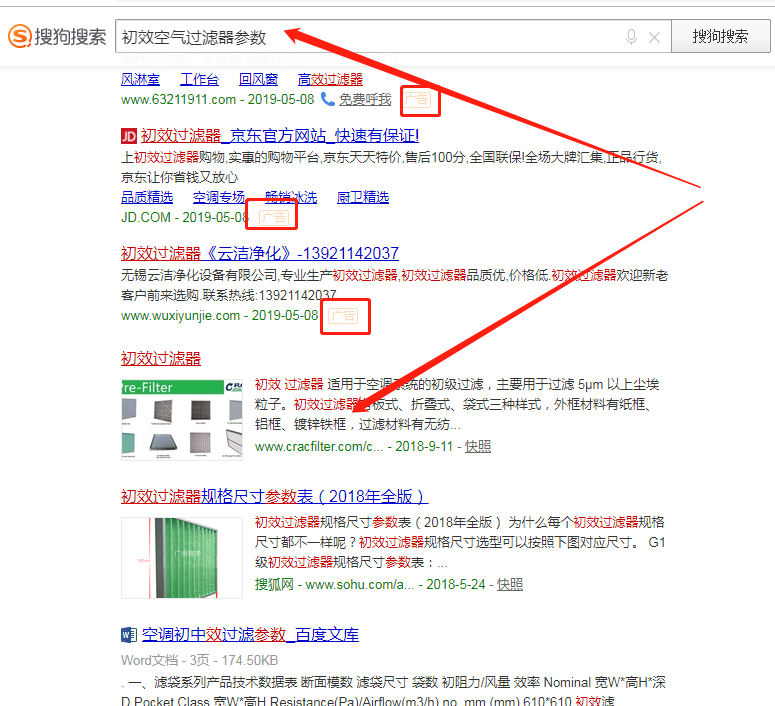This screenshot has height=706, width=775.
Task: Open the 品质精选 sublink
Action: tap(147, 197)
